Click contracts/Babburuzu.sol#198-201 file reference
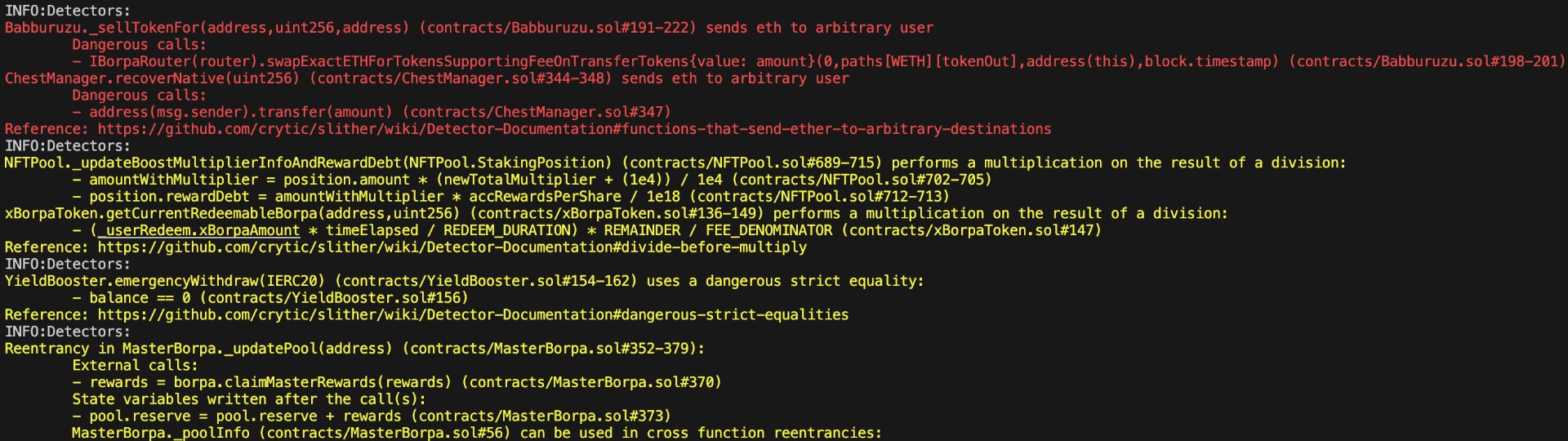Screen dimensions: 1568x441 (1427, 61)
